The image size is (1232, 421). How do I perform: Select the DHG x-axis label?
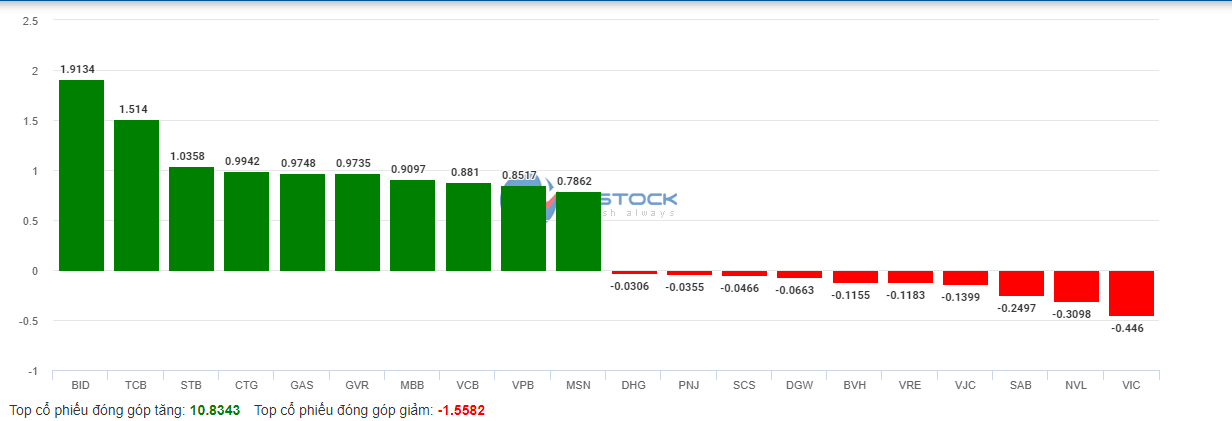(633, 385)
